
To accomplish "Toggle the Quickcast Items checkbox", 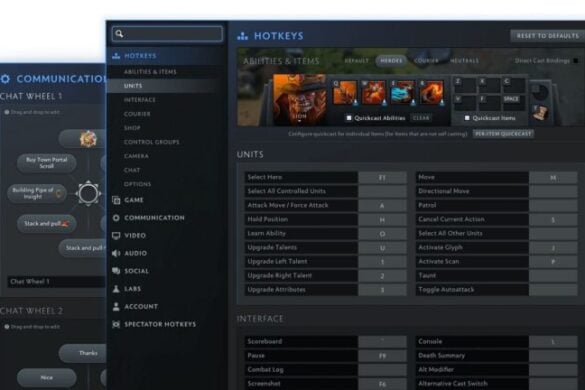I will (467, 118).
